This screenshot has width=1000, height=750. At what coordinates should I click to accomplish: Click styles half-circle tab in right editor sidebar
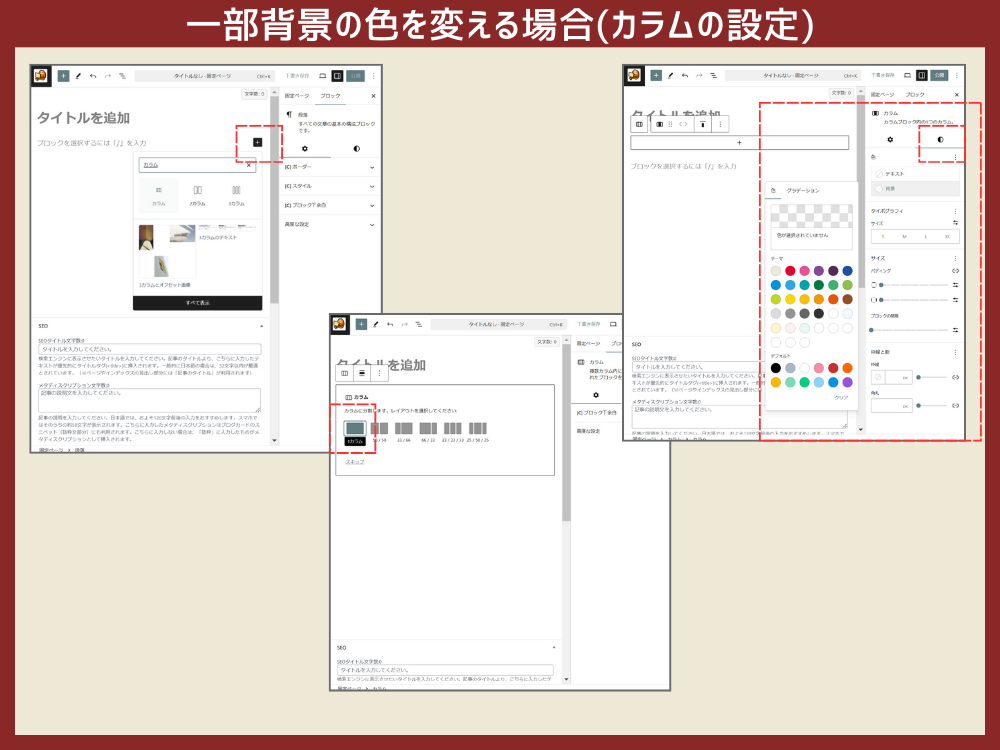click(x=940, y=140)
